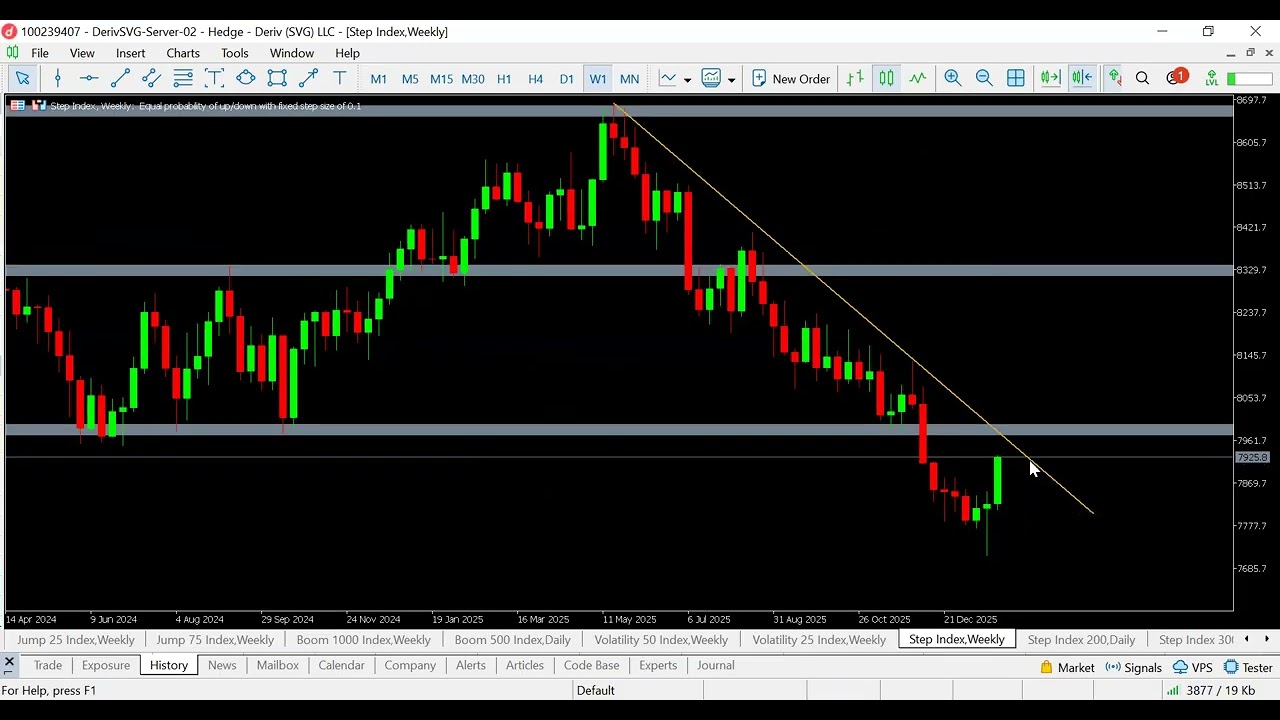Select the equidistant channel tool
1280x720 pixels.
point(151,78)
